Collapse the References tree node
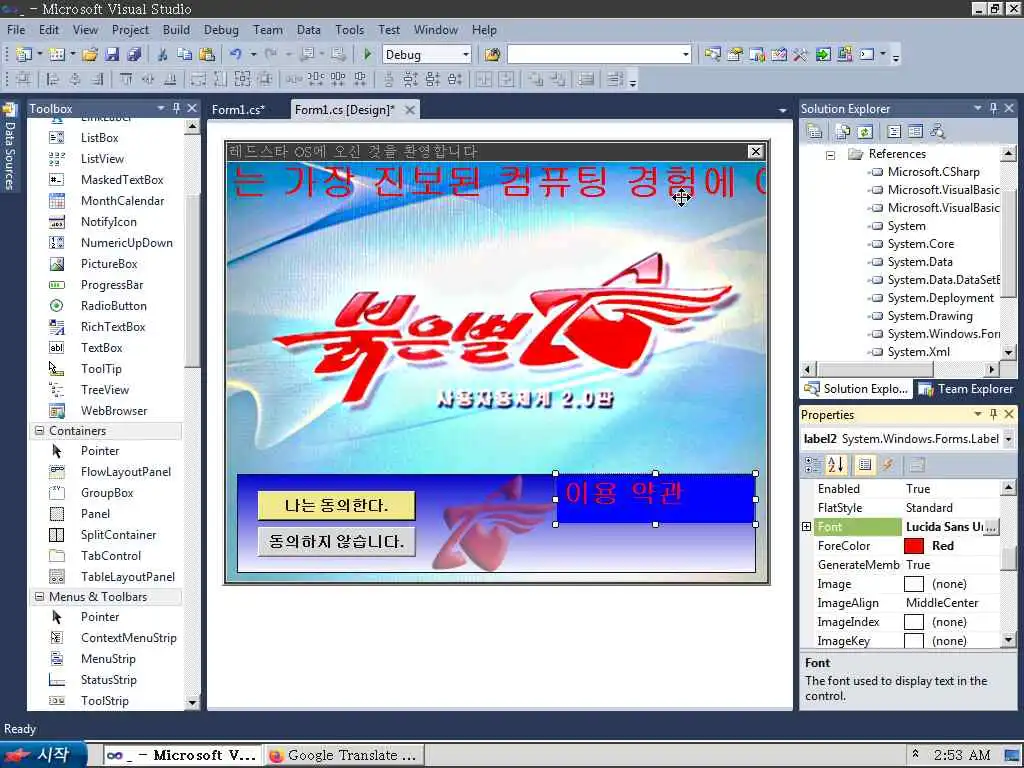 (x=830, y=155)
